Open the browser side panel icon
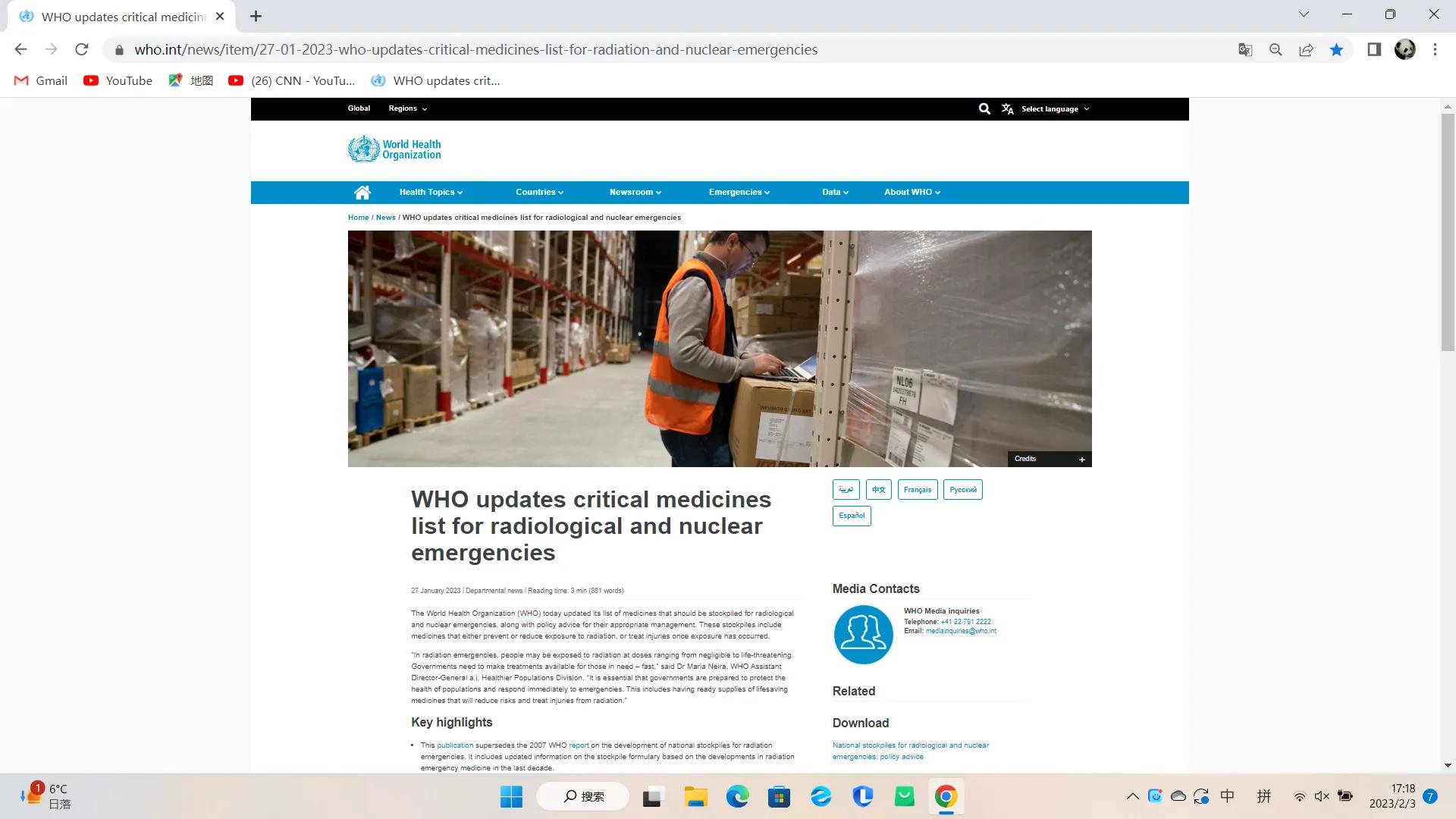 [x=1373, y=50]
